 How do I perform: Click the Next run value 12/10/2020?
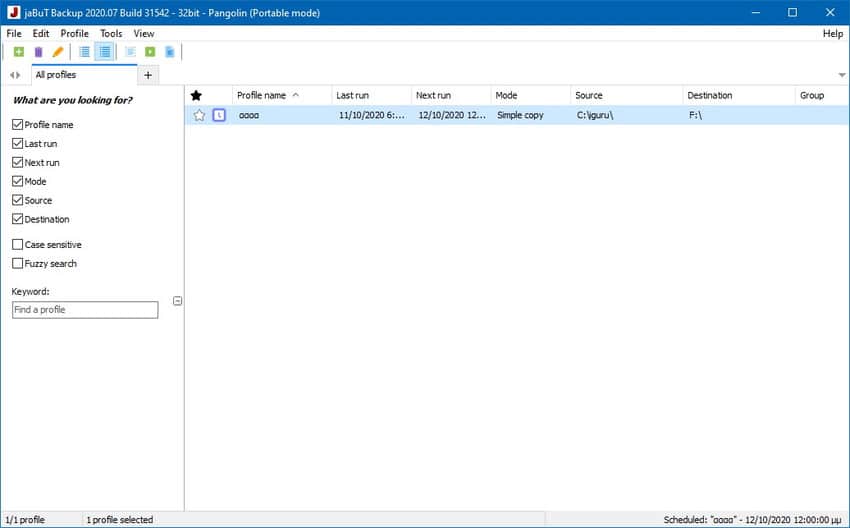tap(452, 115)
